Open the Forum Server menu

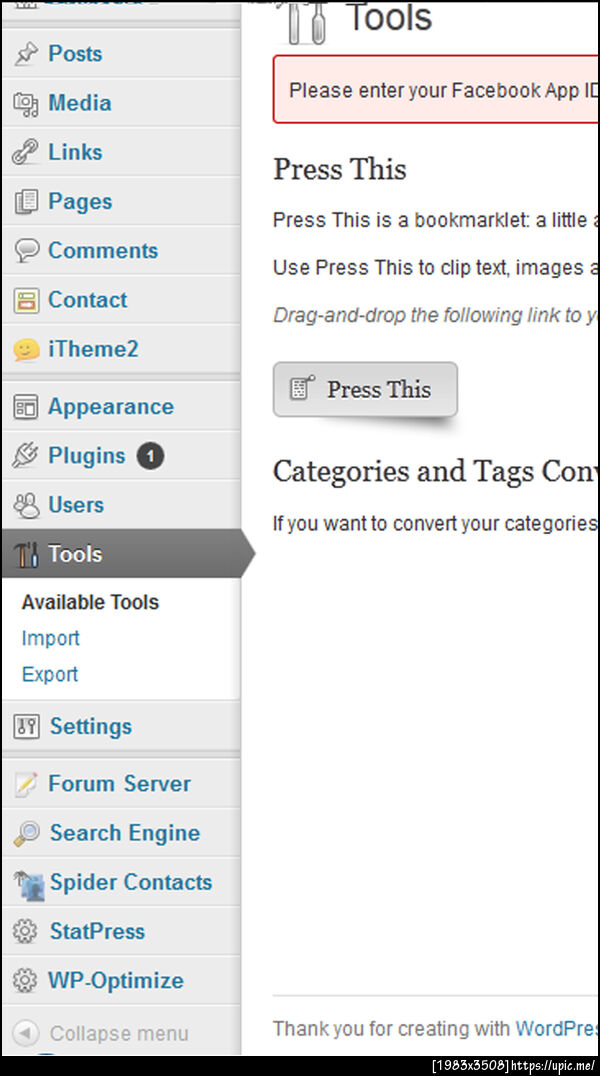click(119, 784)
